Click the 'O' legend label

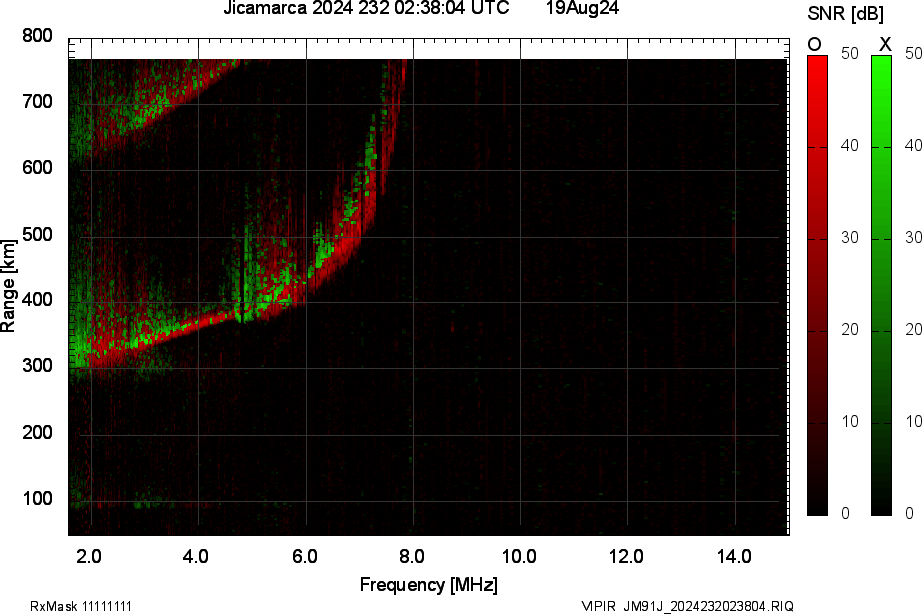[814, 45]
